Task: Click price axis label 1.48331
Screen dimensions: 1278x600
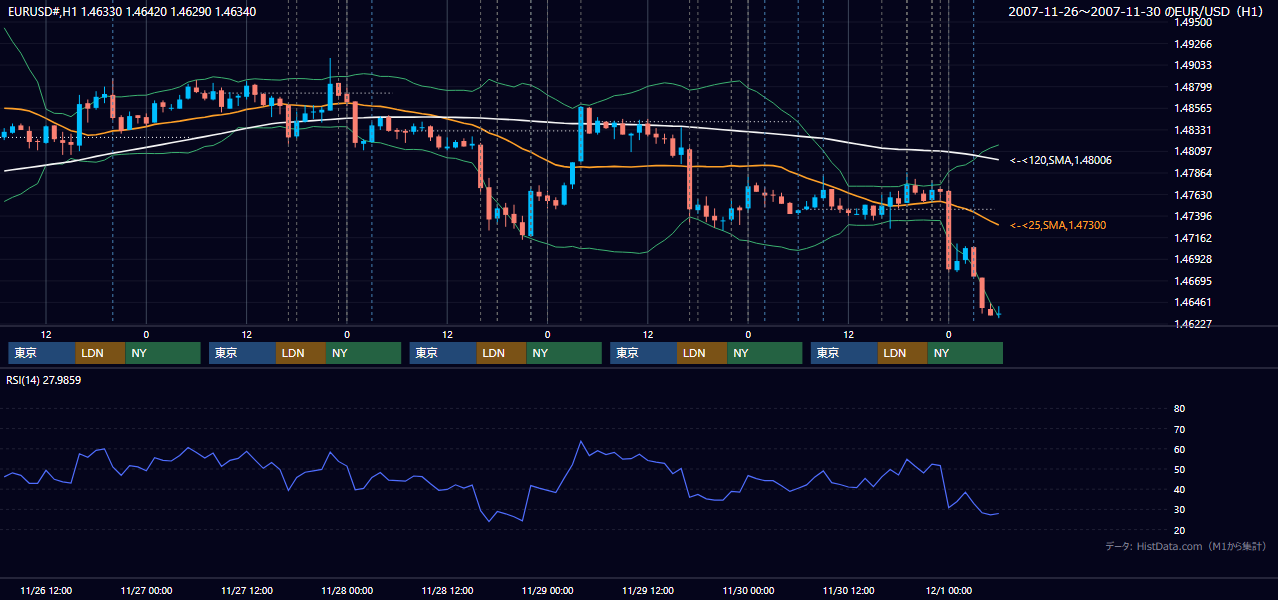Action: point(1193,130)
